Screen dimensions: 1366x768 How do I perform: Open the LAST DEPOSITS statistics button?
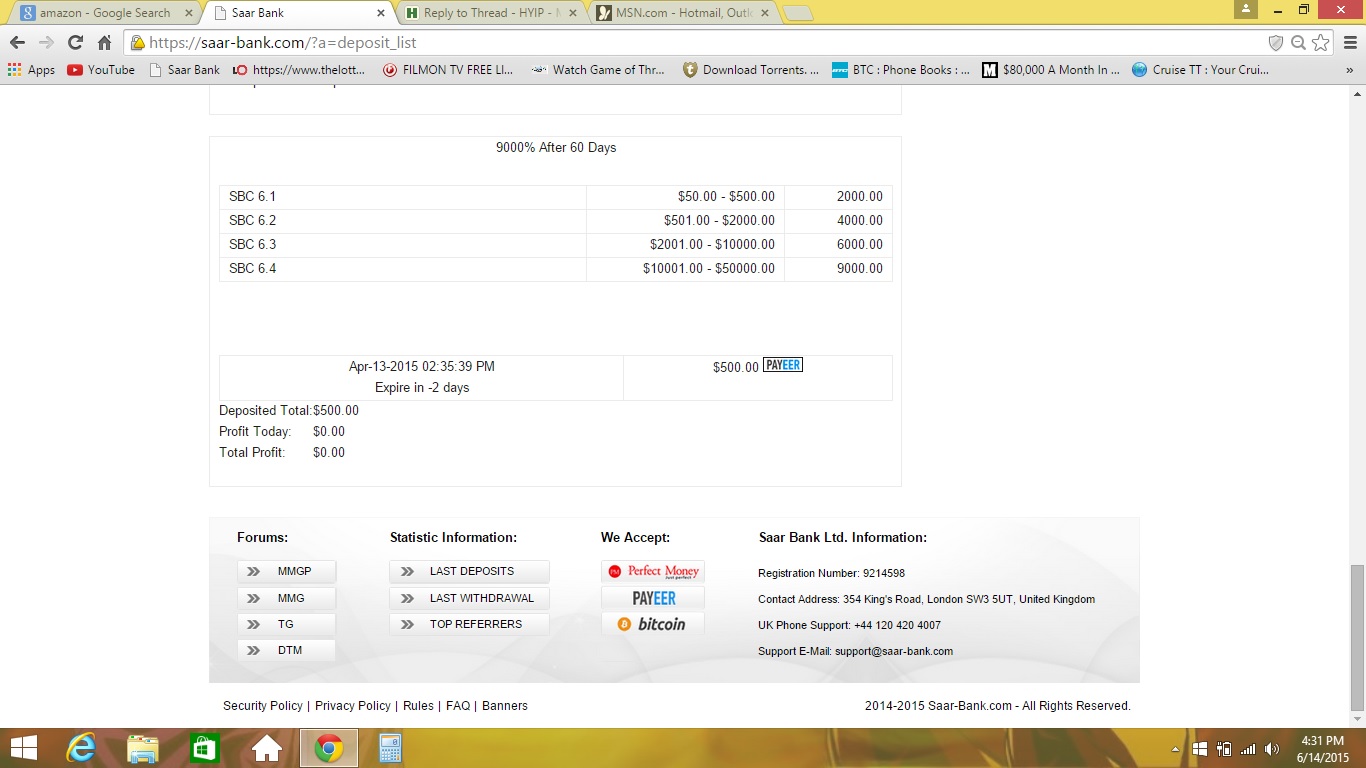coord(470,572)
